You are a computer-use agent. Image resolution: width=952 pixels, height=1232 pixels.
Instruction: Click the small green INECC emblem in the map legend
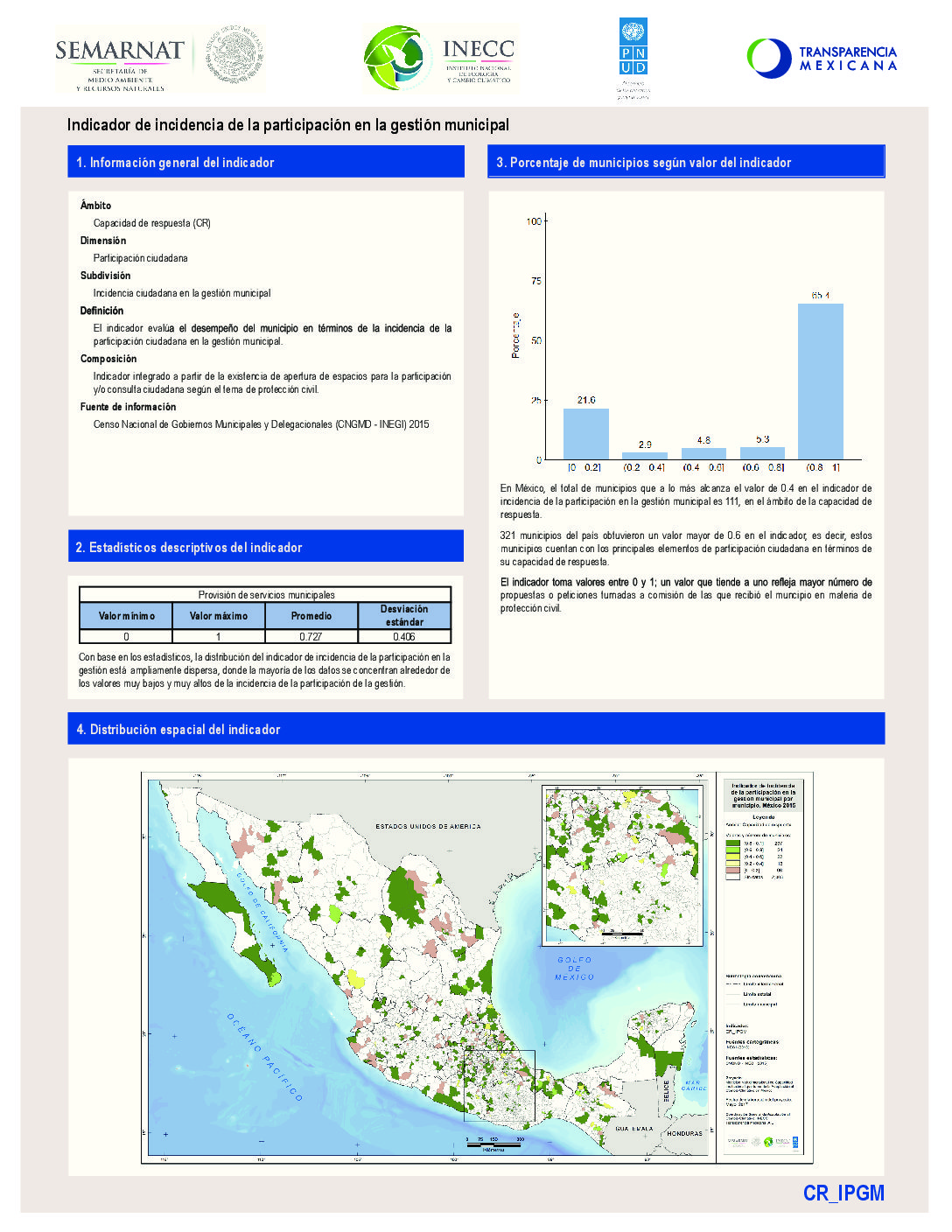pyautogui.click(x=768, y=1141)
